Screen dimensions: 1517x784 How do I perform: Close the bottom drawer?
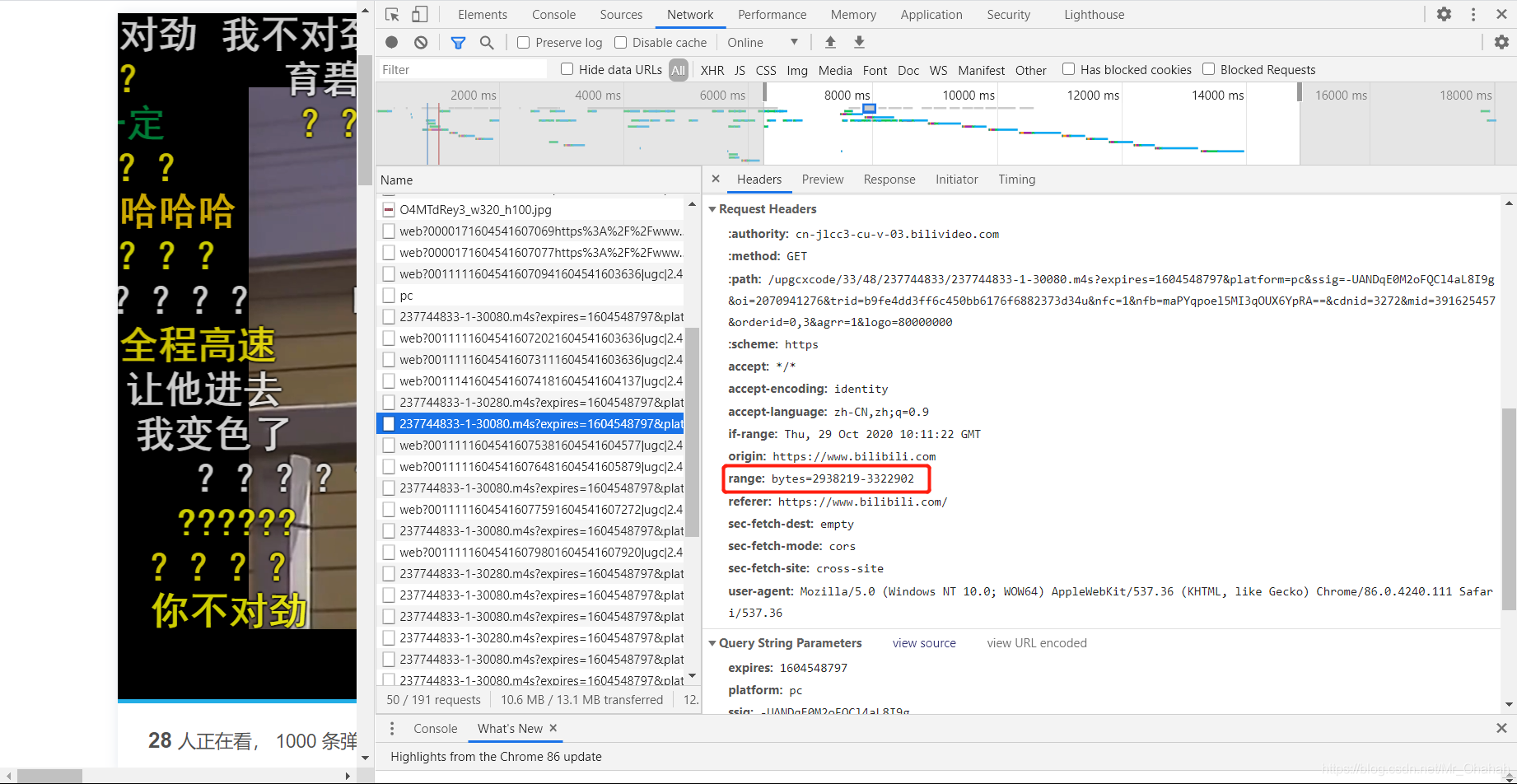1501,728
